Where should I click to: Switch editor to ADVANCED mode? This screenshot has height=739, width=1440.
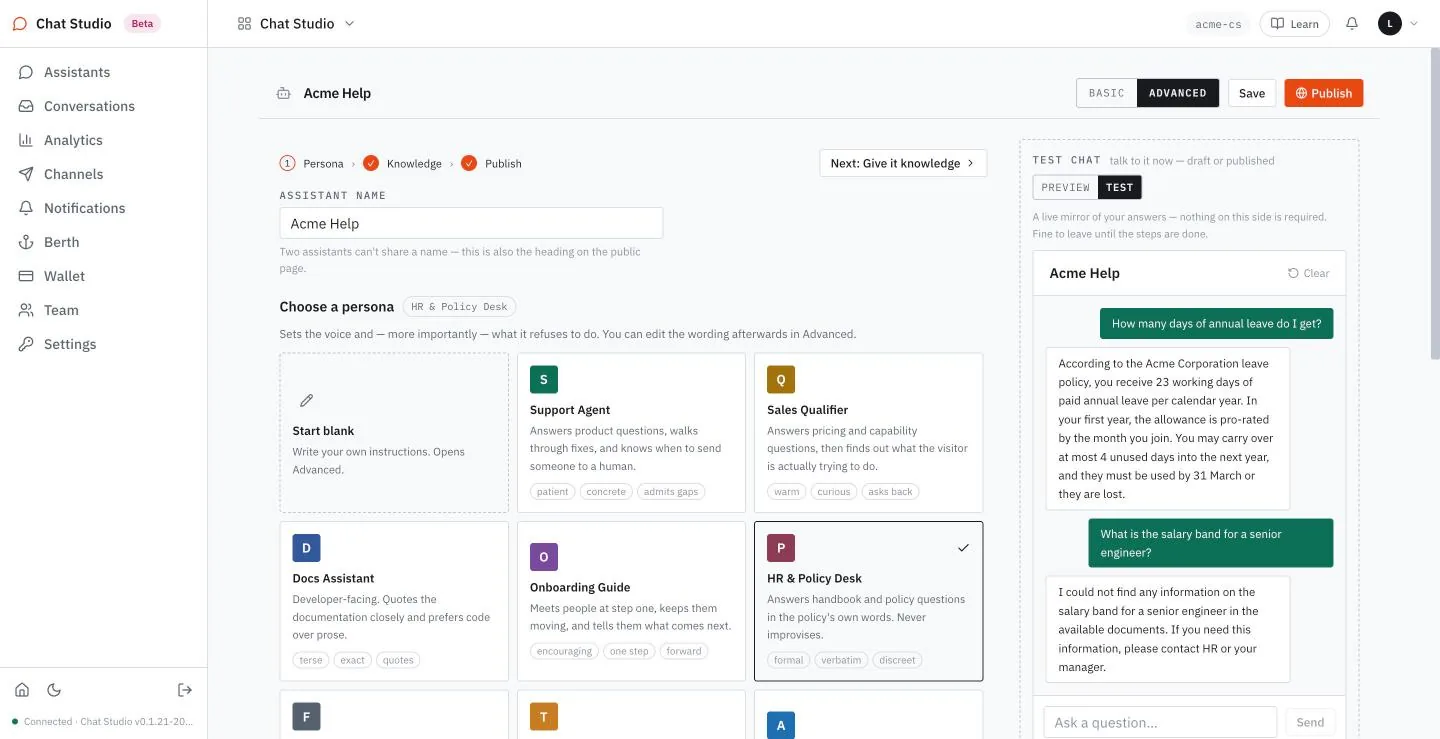(x=1178, y=93)
